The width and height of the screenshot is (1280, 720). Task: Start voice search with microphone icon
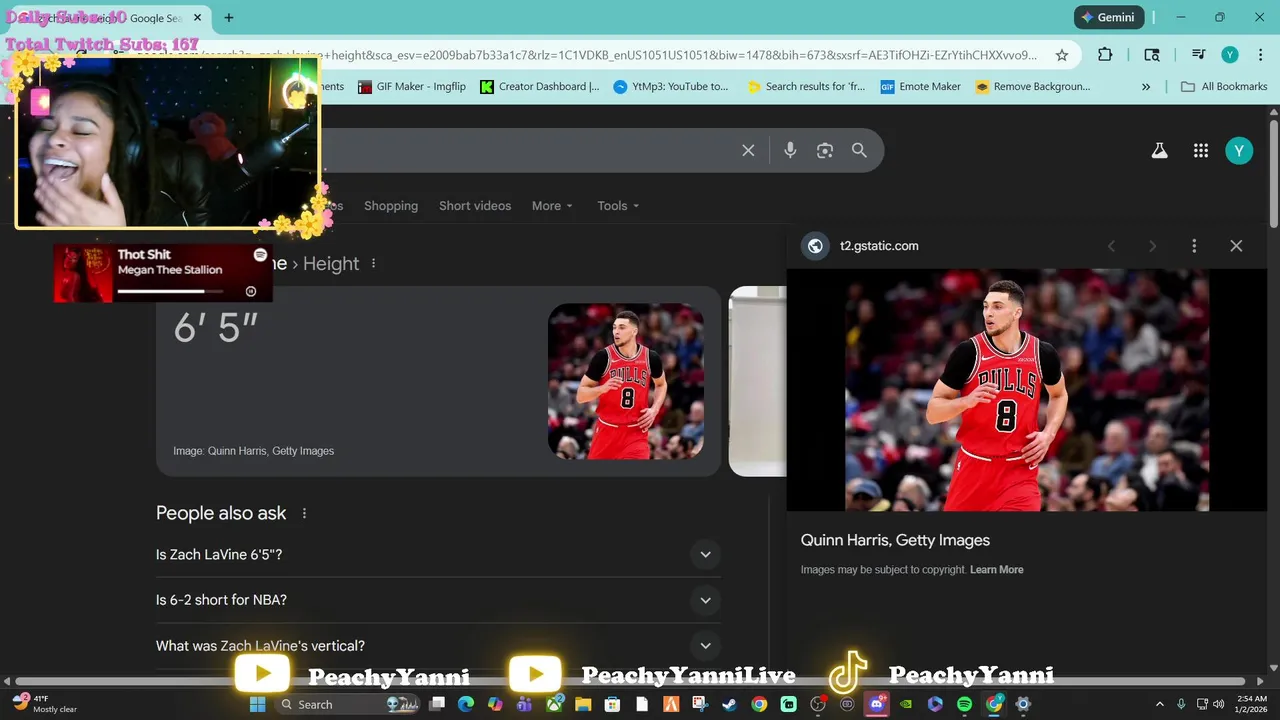tap(790, 150)
